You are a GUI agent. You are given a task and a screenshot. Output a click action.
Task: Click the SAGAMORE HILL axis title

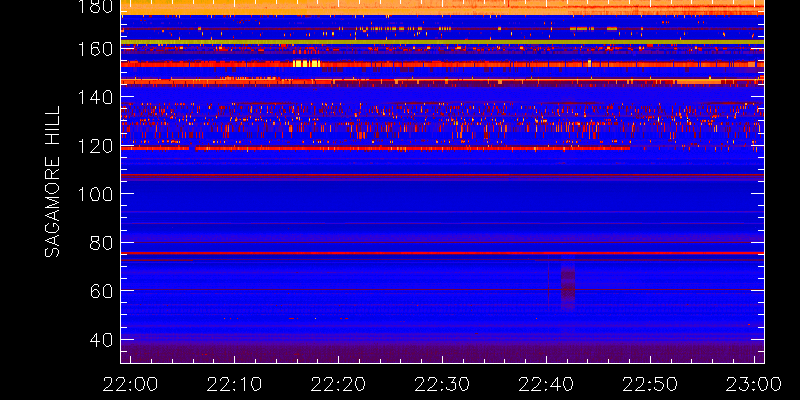[x=53, y=182]
